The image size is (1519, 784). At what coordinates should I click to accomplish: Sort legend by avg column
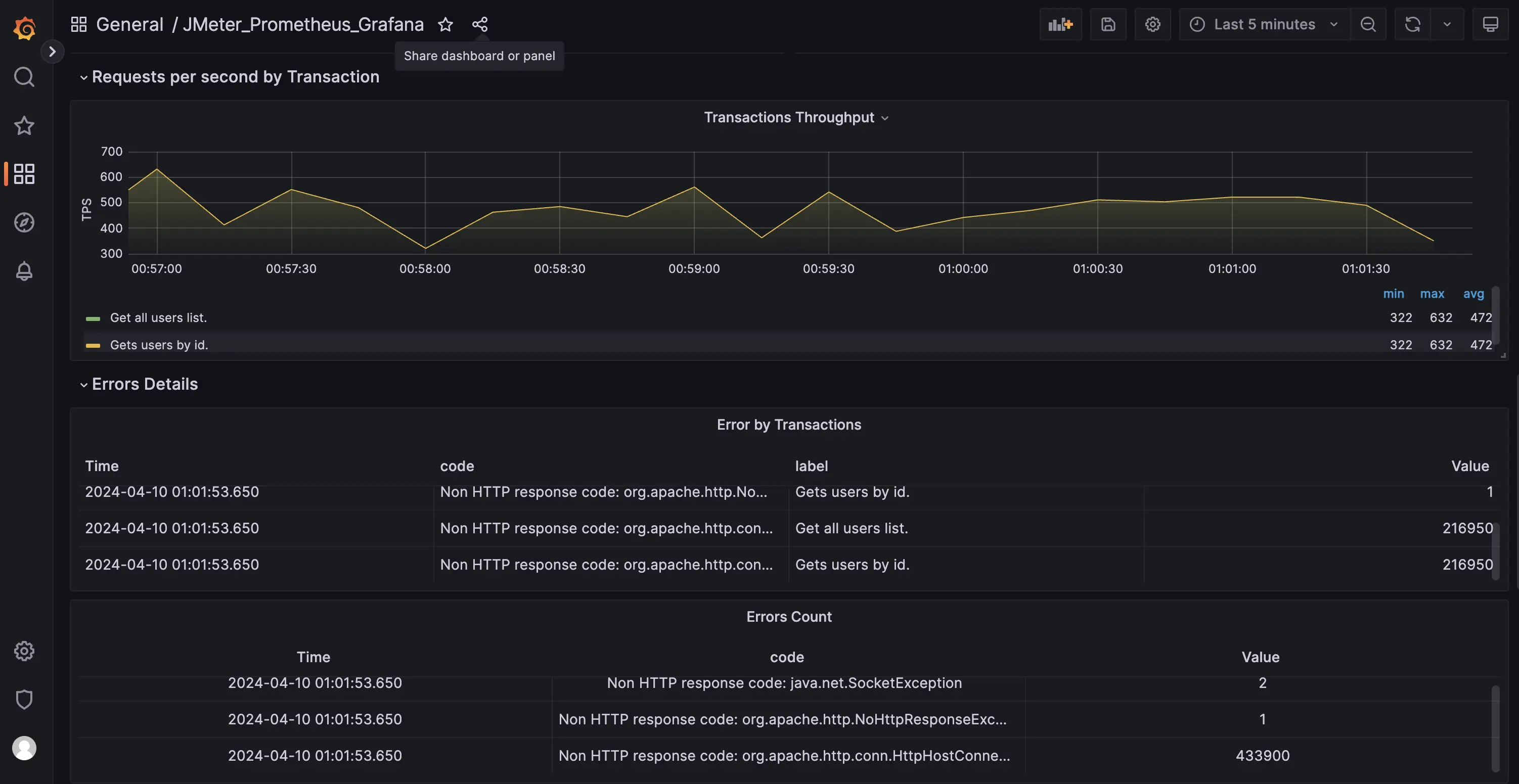pyautogui.click(x=1473, y=294)
